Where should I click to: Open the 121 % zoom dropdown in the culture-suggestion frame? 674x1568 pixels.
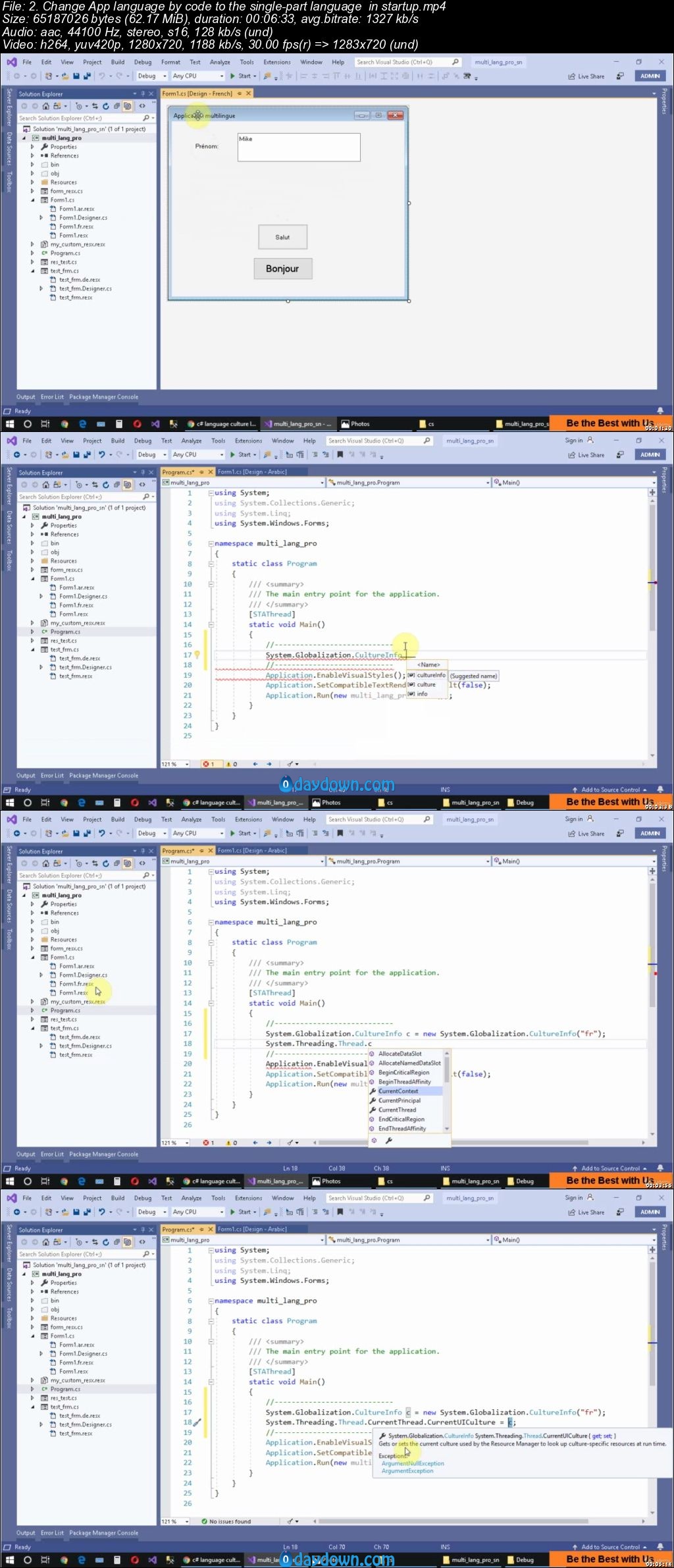(x=175, y=764)
